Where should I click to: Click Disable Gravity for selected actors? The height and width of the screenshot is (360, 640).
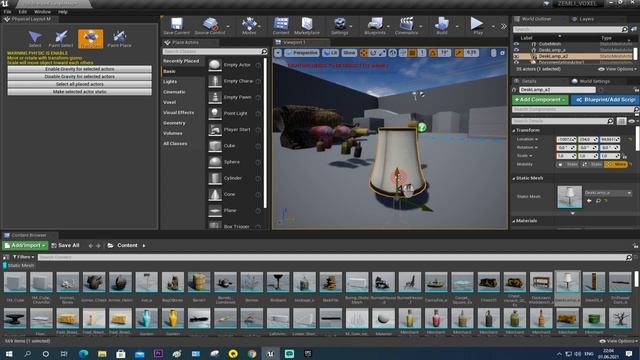click(80, 77)
